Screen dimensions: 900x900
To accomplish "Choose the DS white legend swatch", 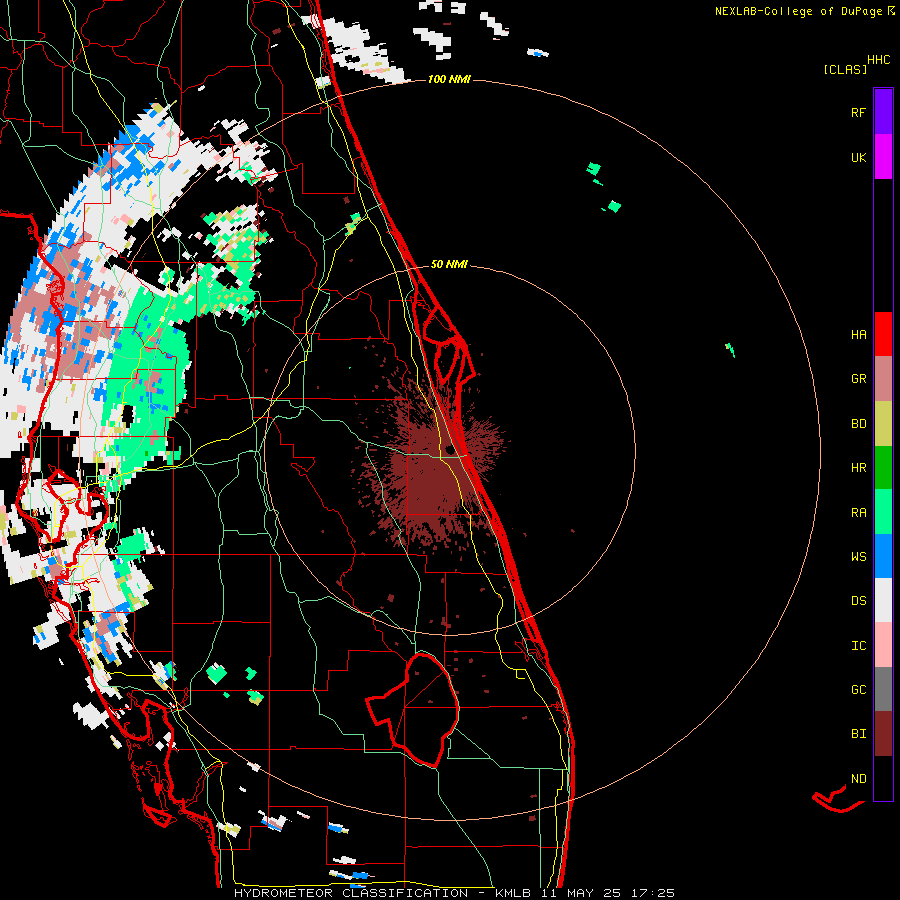I will (x=883, y=600).
